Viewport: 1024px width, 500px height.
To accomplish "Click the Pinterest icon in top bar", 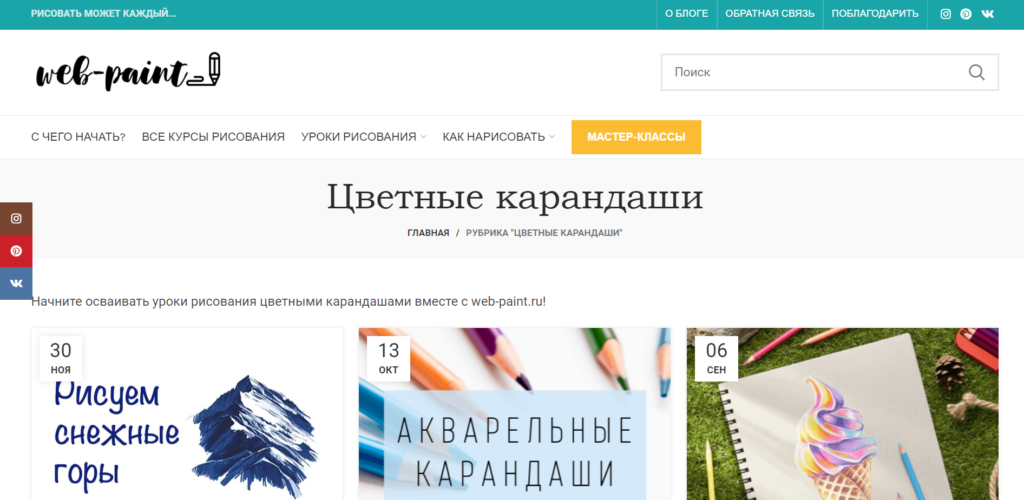I will [x=966, y=14].
